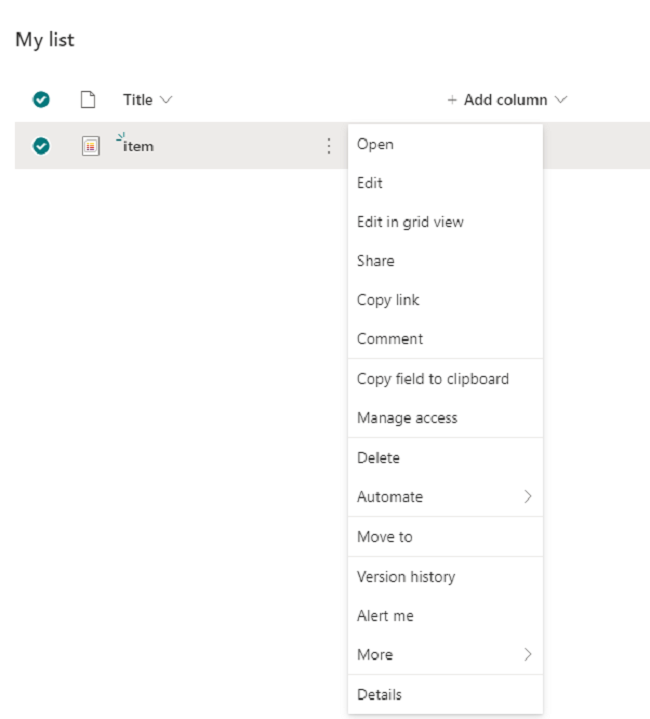Choose Edit from the context menu
Viewport: 650px width, 719px height.
446,183
